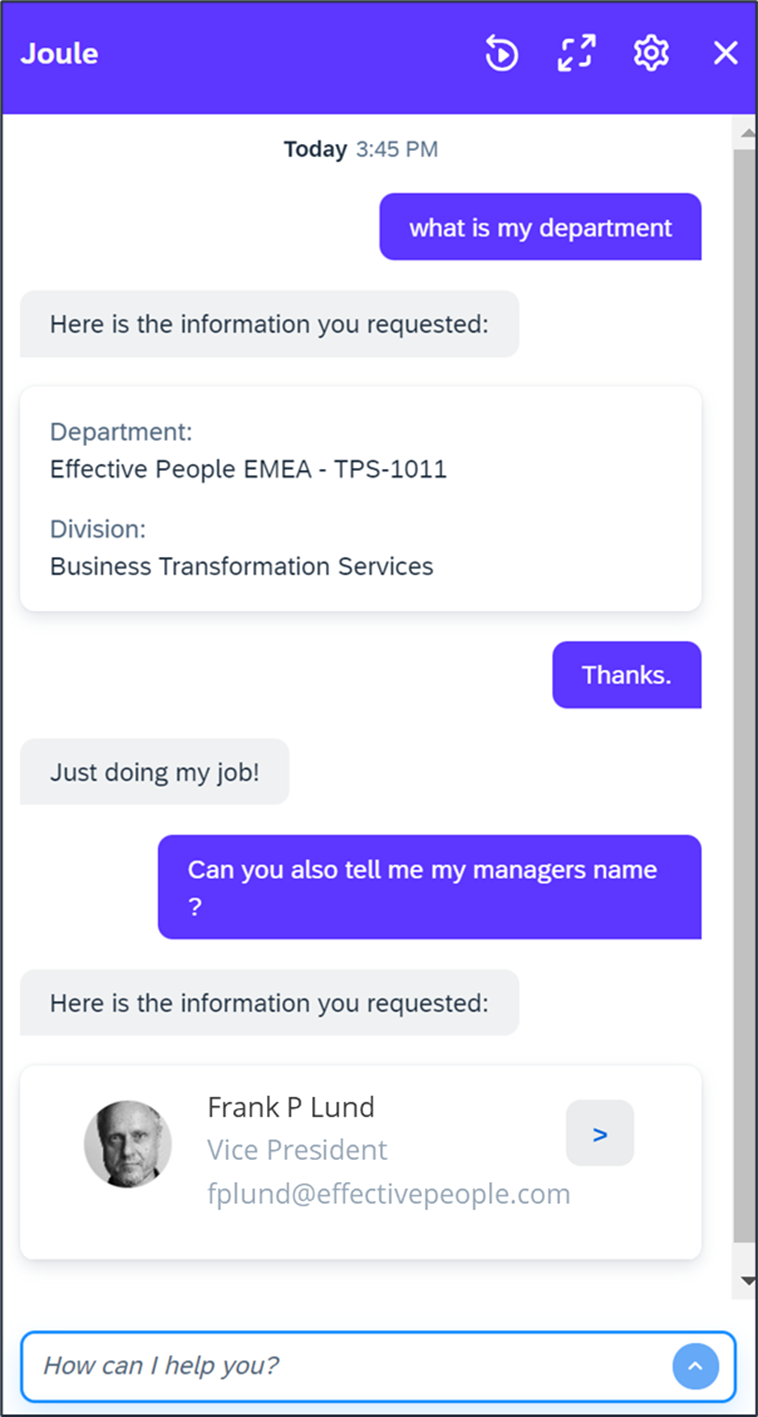Send message with round arrow button
Image resolution: width=758 pixels, height=1417 pixels.
pyautogui.click(x=695, y=1365)
